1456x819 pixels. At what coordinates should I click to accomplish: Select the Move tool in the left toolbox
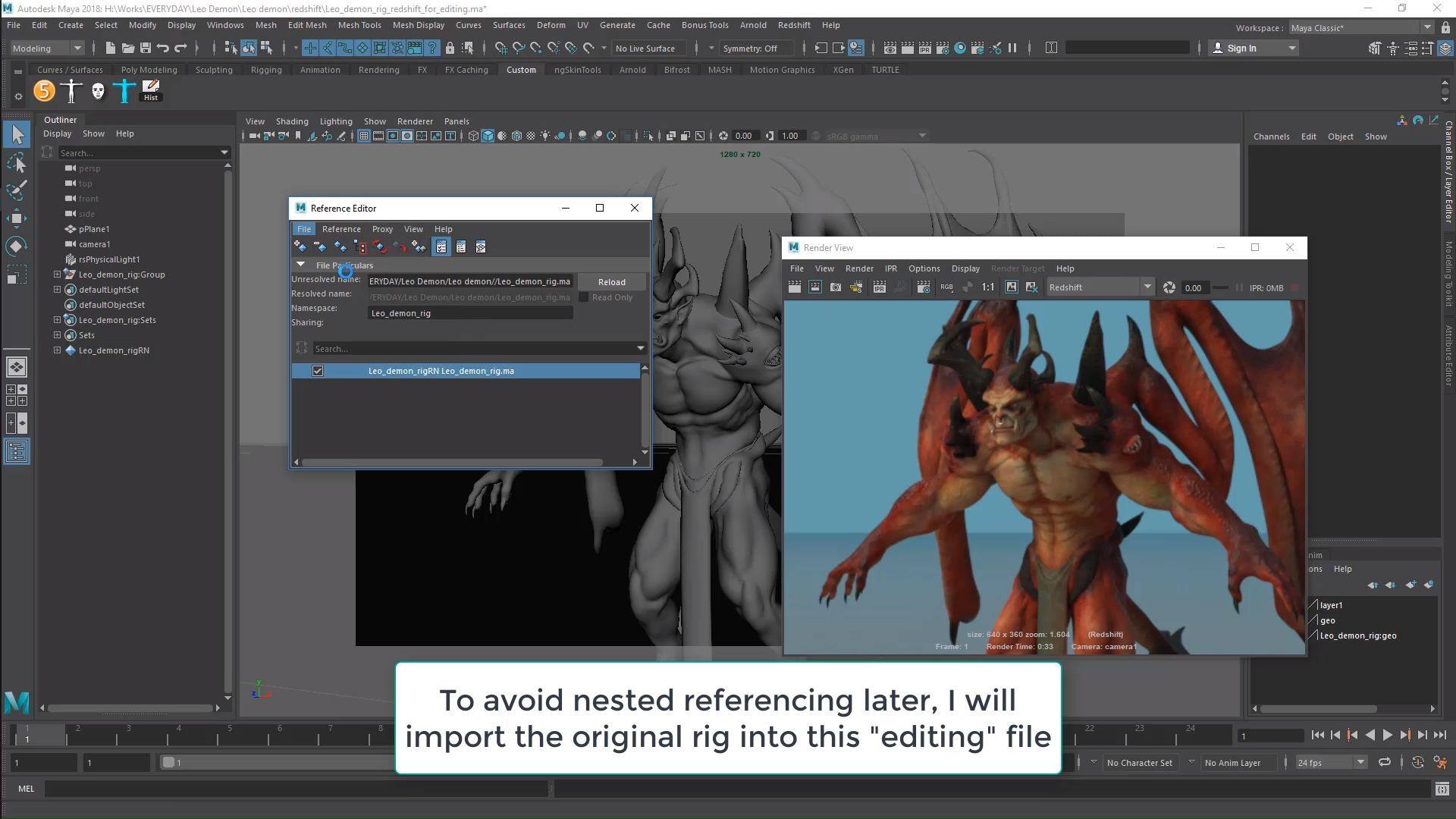pyautogui.click(x=17, y=218)
